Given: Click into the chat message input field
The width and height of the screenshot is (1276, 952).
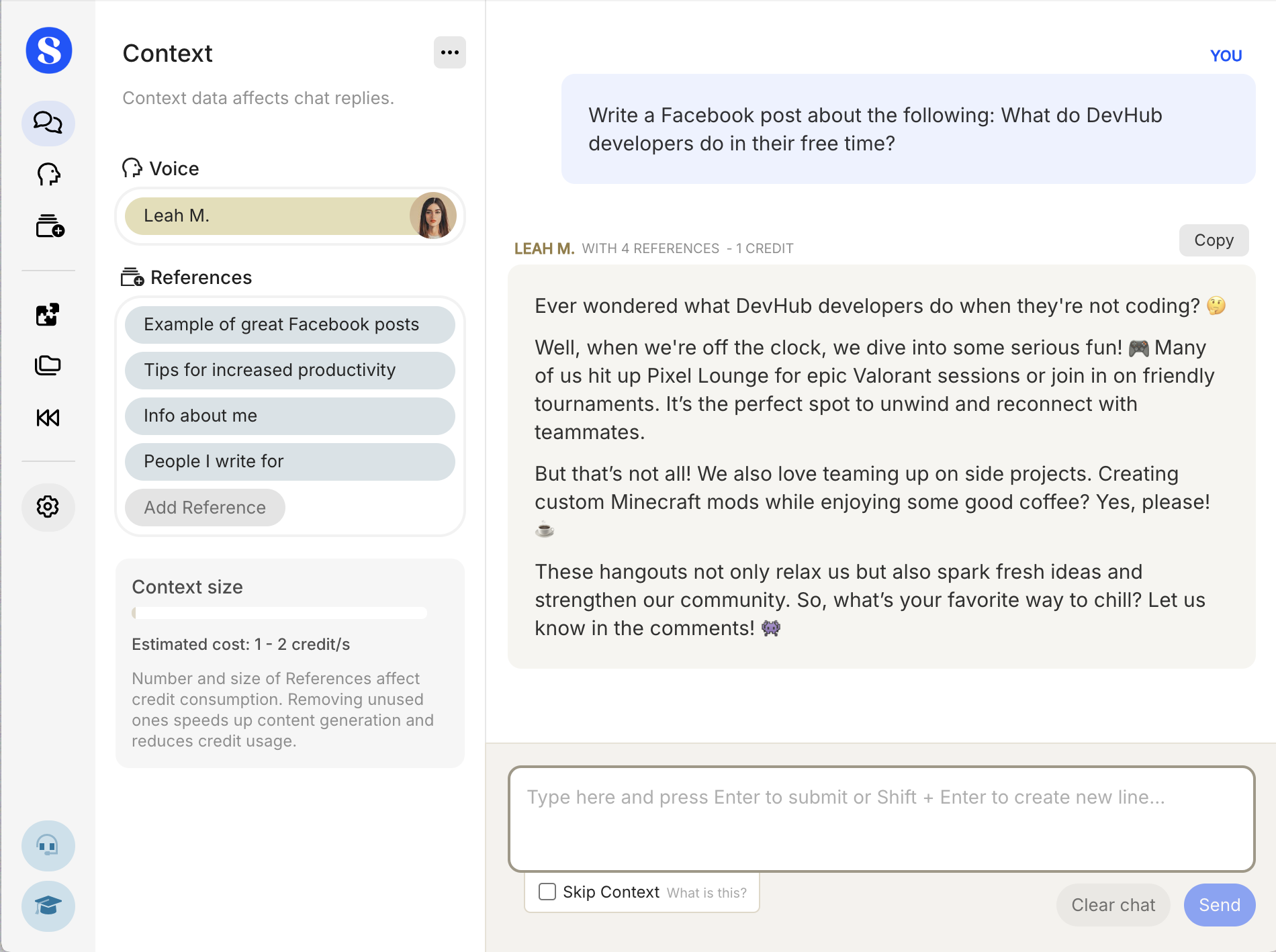Looking at the screenshot, I should tap(881, 819).
